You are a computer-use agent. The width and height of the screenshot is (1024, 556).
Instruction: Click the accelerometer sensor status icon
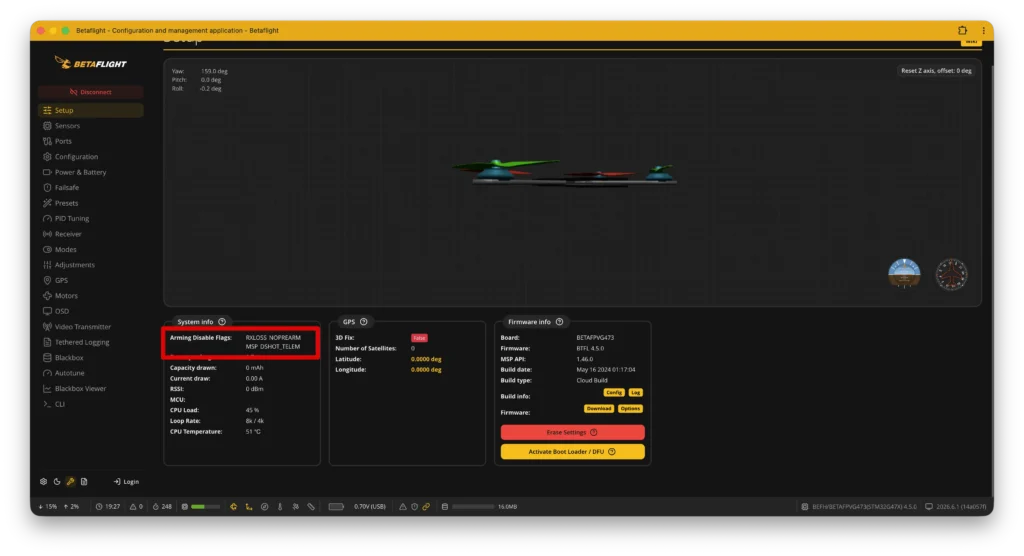pyautogui.click(x=249, y=506)
